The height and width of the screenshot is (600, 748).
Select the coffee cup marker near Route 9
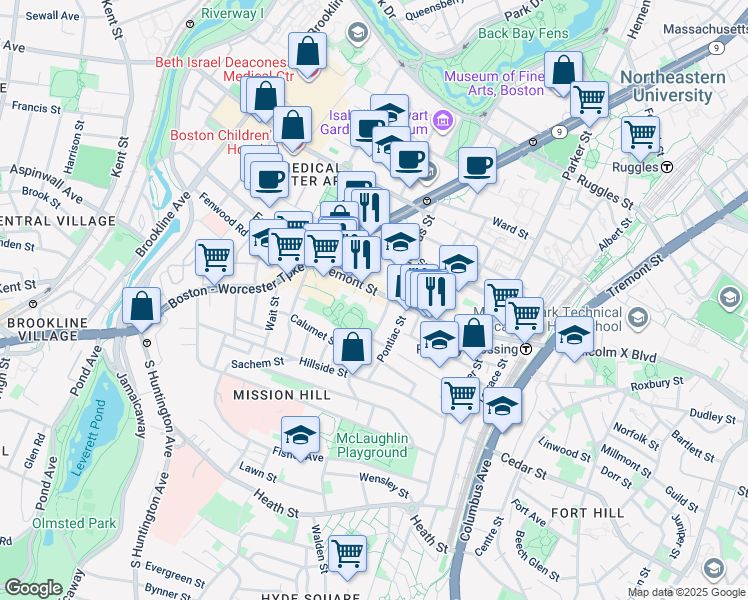coord(478,166)
